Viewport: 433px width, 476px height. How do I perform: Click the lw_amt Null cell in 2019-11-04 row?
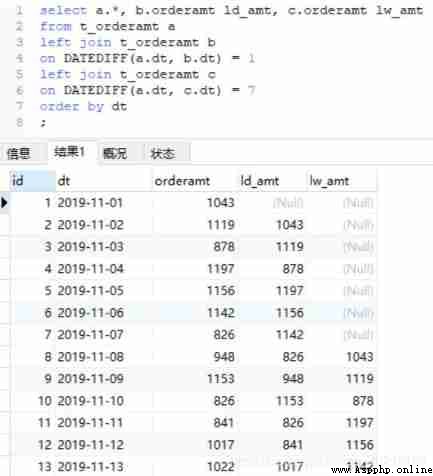point(358,269)
